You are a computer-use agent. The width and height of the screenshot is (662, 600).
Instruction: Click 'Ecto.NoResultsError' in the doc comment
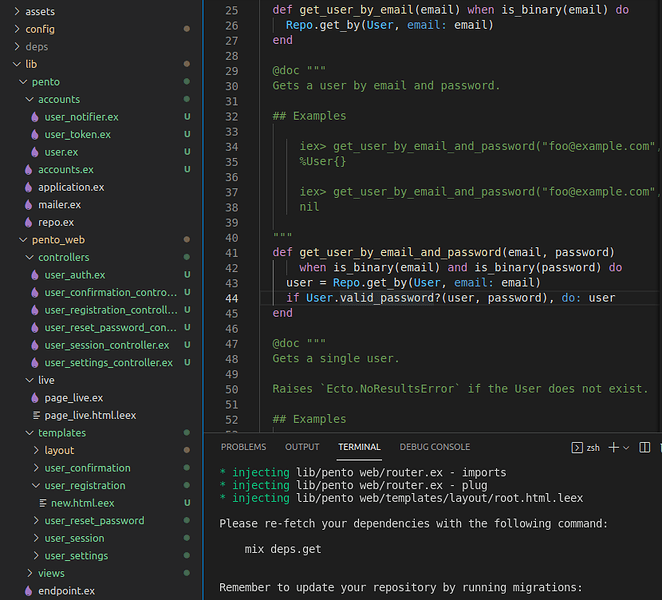[x=391, y=389]
